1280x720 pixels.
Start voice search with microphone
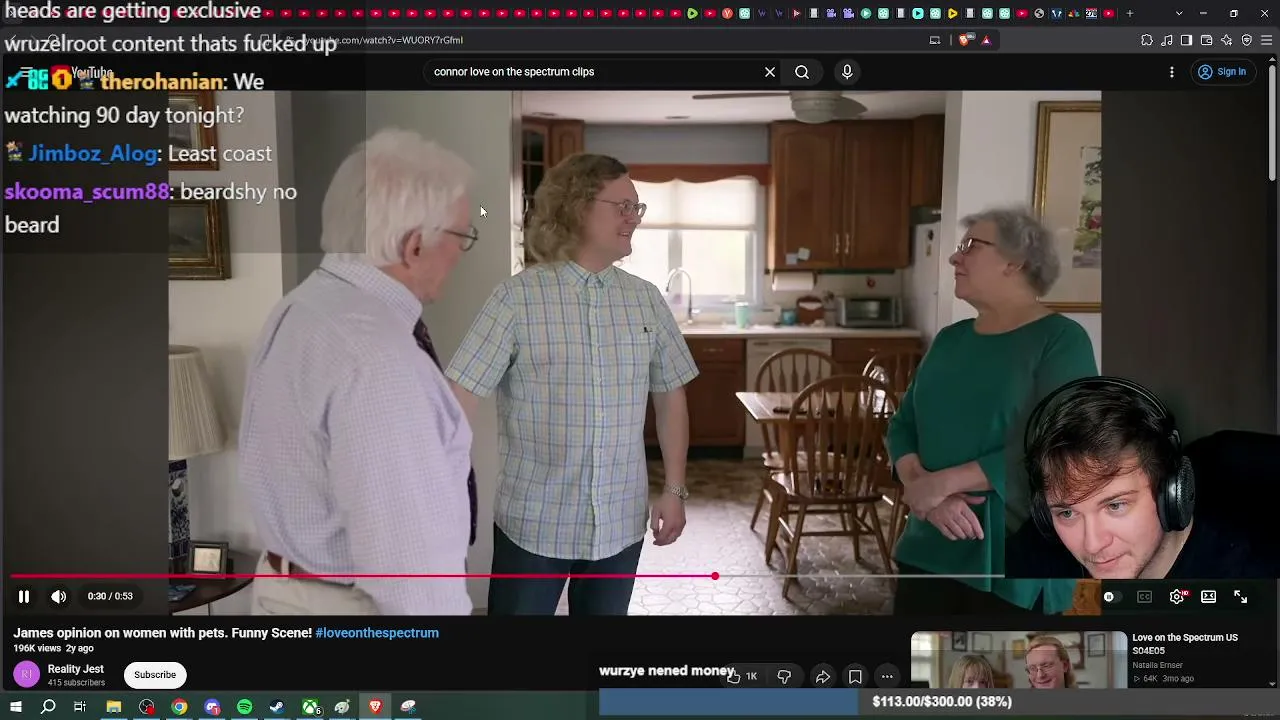[x=847, y=72]
